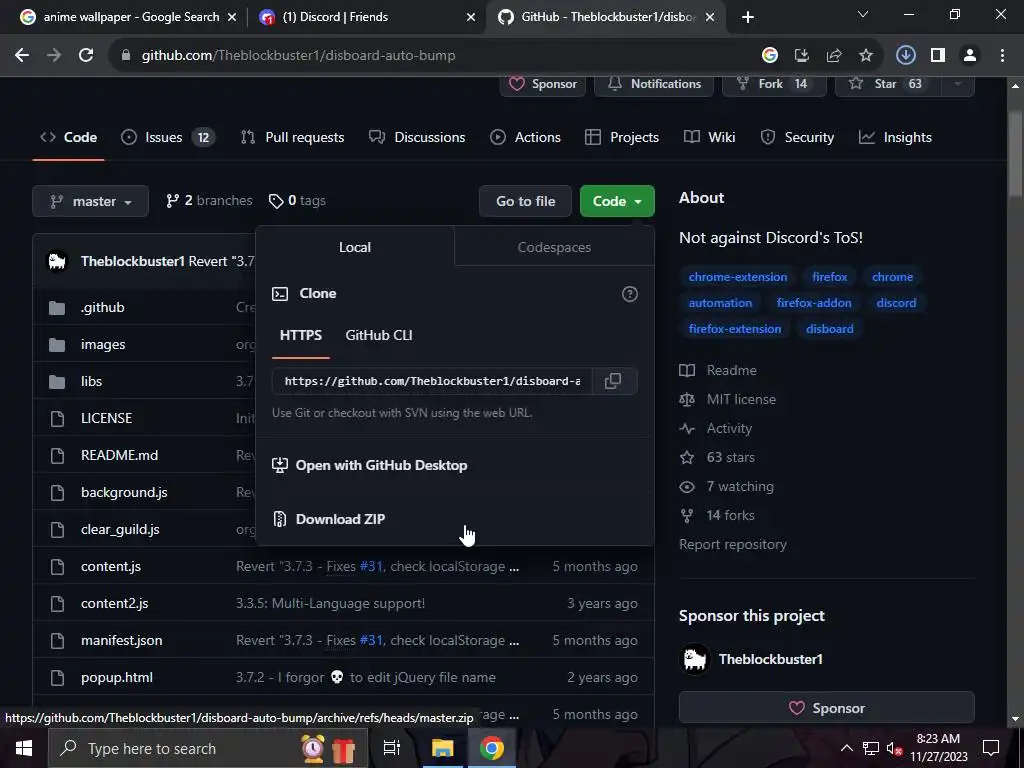
Task: Open the content2.js file
Action: tap(114, 603)
